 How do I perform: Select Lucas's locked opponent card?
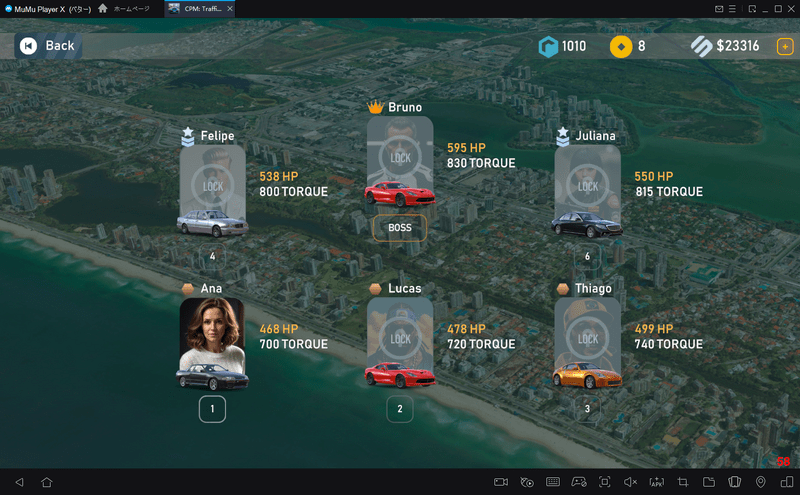(400, 342)
